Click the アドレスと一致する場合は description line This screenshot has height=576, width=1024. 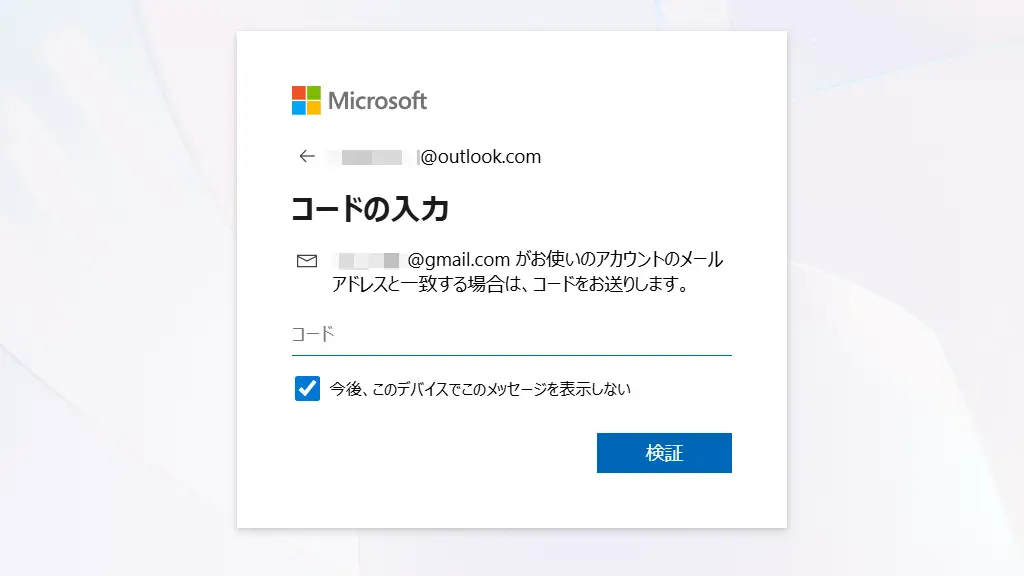pyautogui.click(x=511, y=285)
